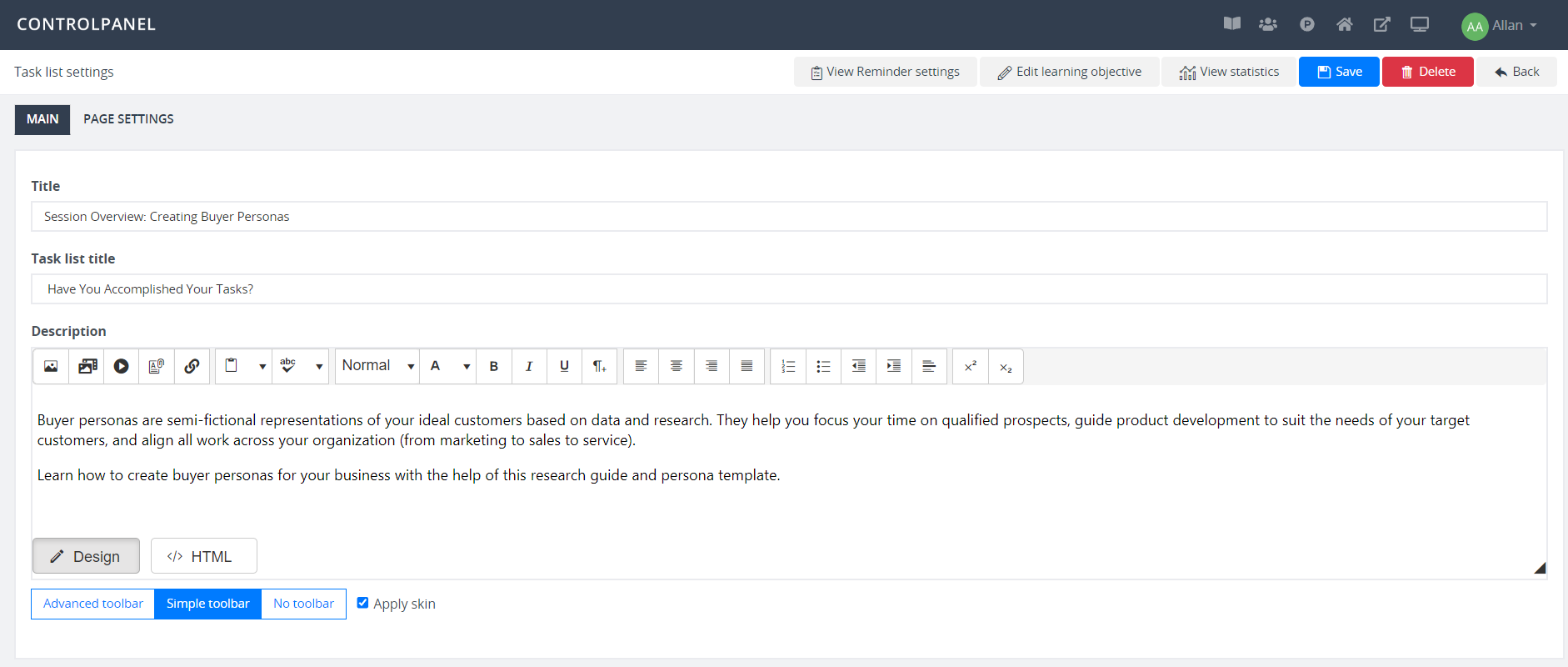
Task: Switch editor to HTML view
Action: pos(204,556)
